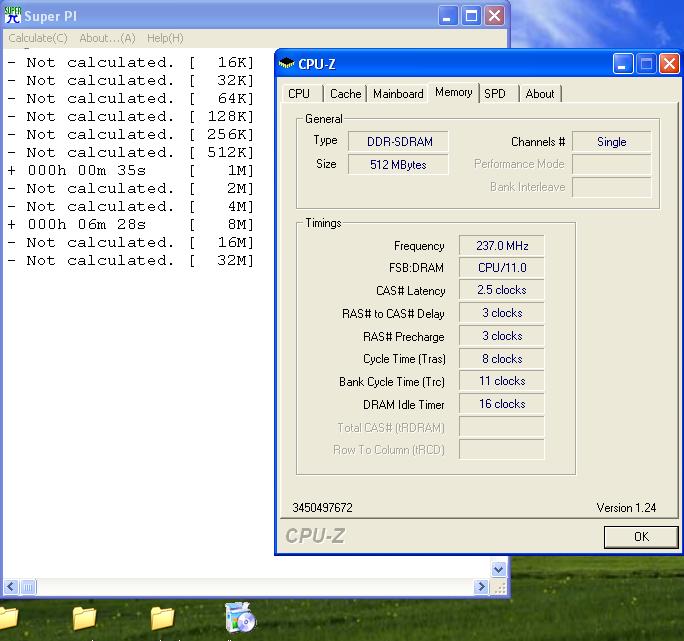Click the CPU-Z chip icon in title bar
Screen dimensions: 684x641
pos(286,64)
